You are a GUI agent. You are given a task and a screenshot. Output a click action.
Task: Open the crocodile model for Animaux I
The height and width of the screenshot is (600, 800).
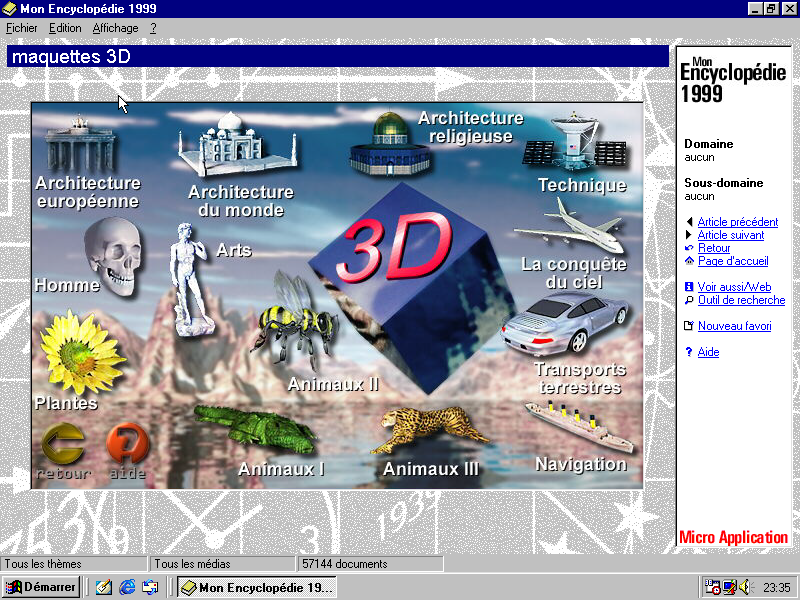pyautogui.click(x=255, y=429)
